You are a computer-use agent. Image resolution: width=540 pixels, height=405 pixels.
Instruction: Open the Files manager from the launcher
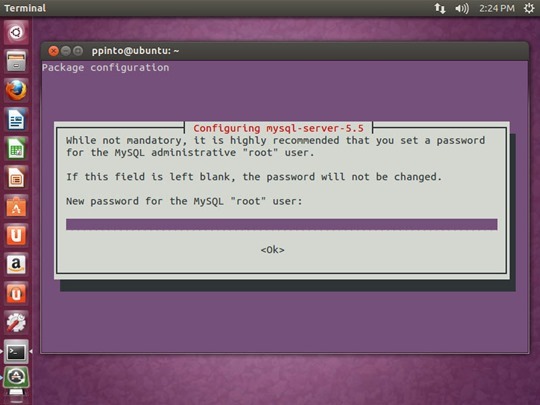tap(16, 61)
